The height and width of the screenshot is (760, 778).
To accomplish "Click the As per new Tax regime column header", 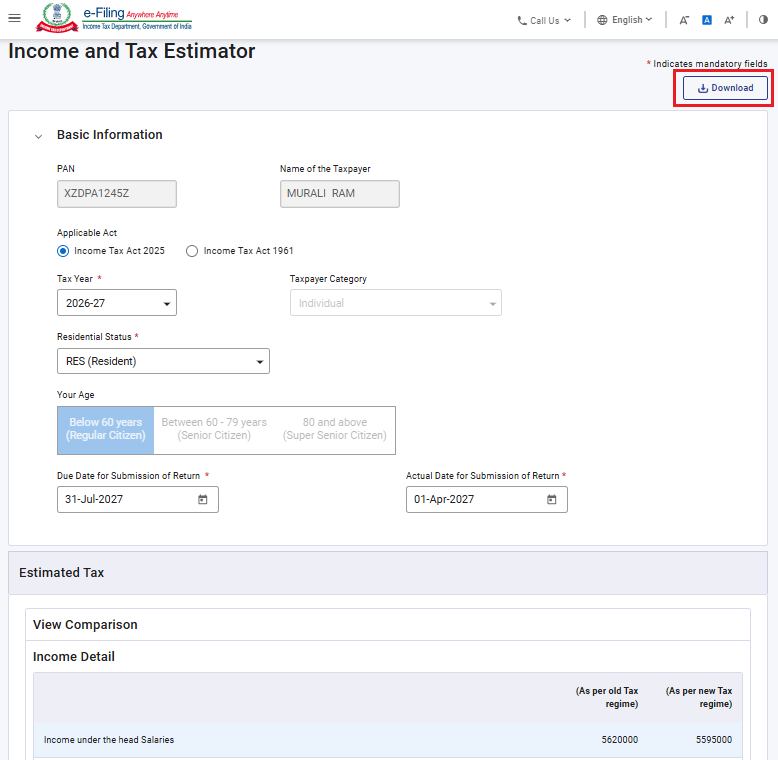I will click(699, 697).
